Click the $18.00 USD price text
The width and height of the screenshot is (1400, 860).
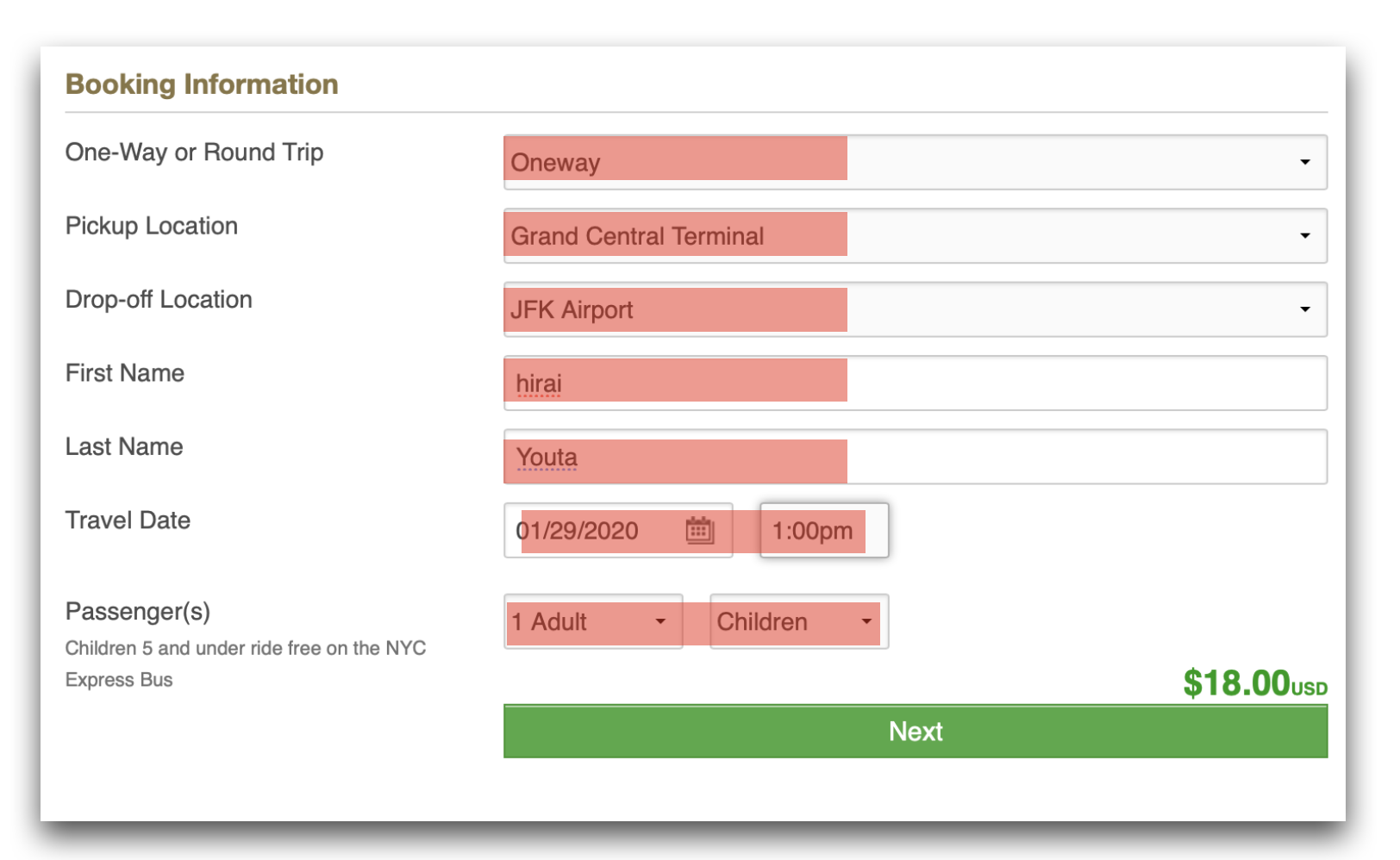[1254, 683]
